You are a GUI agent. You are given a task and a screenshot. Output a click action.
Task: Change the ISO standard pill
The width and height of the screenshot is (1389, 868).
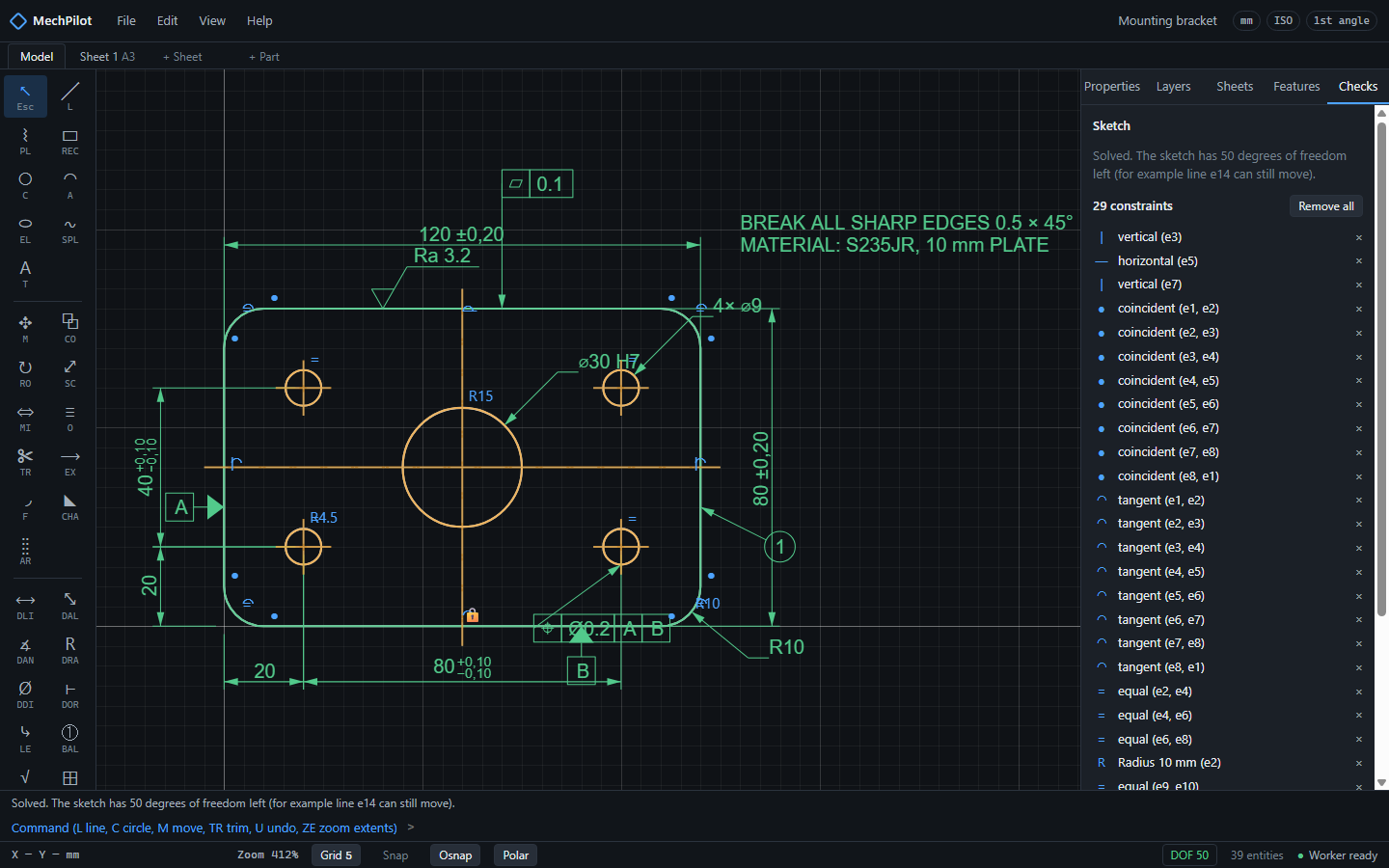point(1283,20)
